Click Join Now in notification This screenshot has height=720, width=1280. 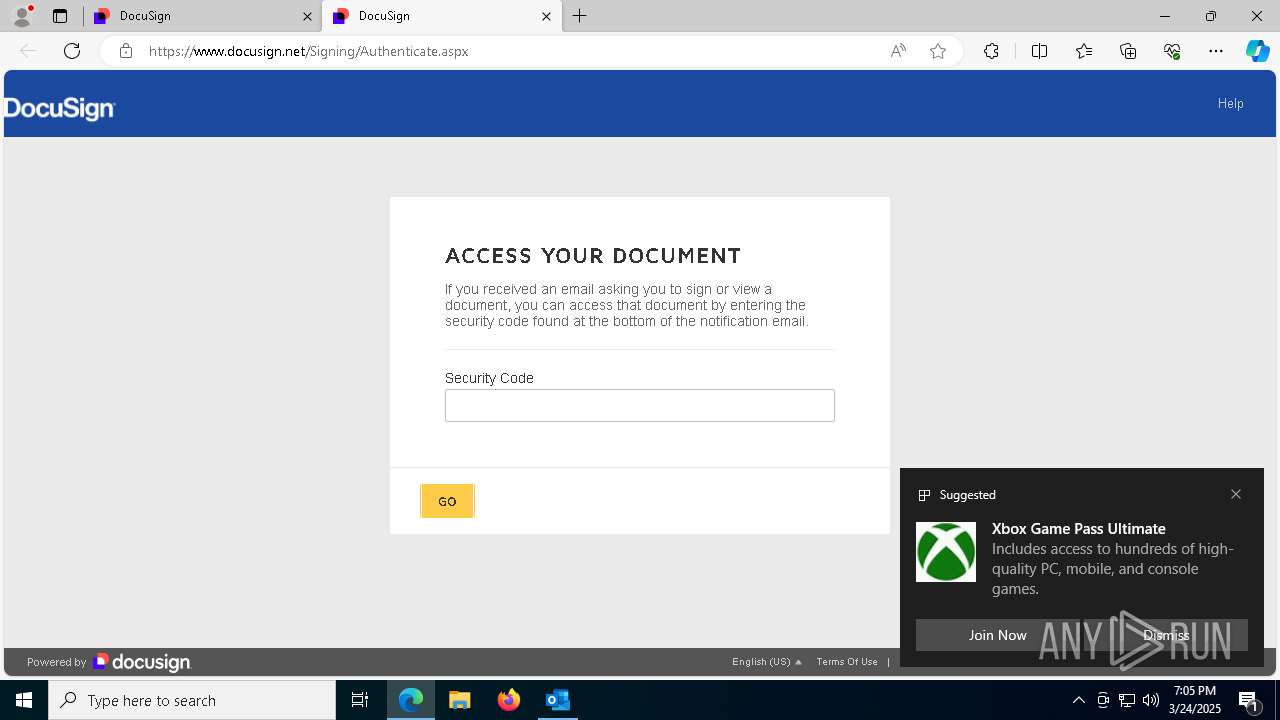click(x=997, y=635)
